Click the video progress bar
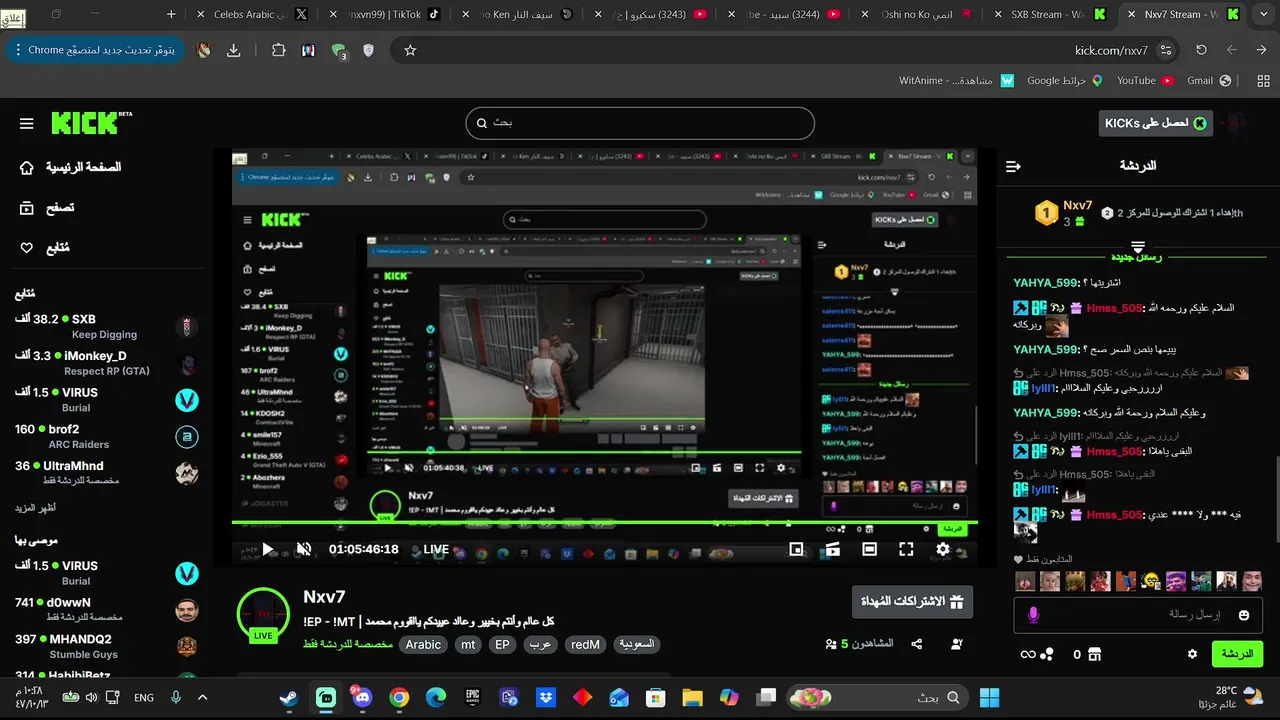Screen dimensions: 1280x720 tap(605, 524)
